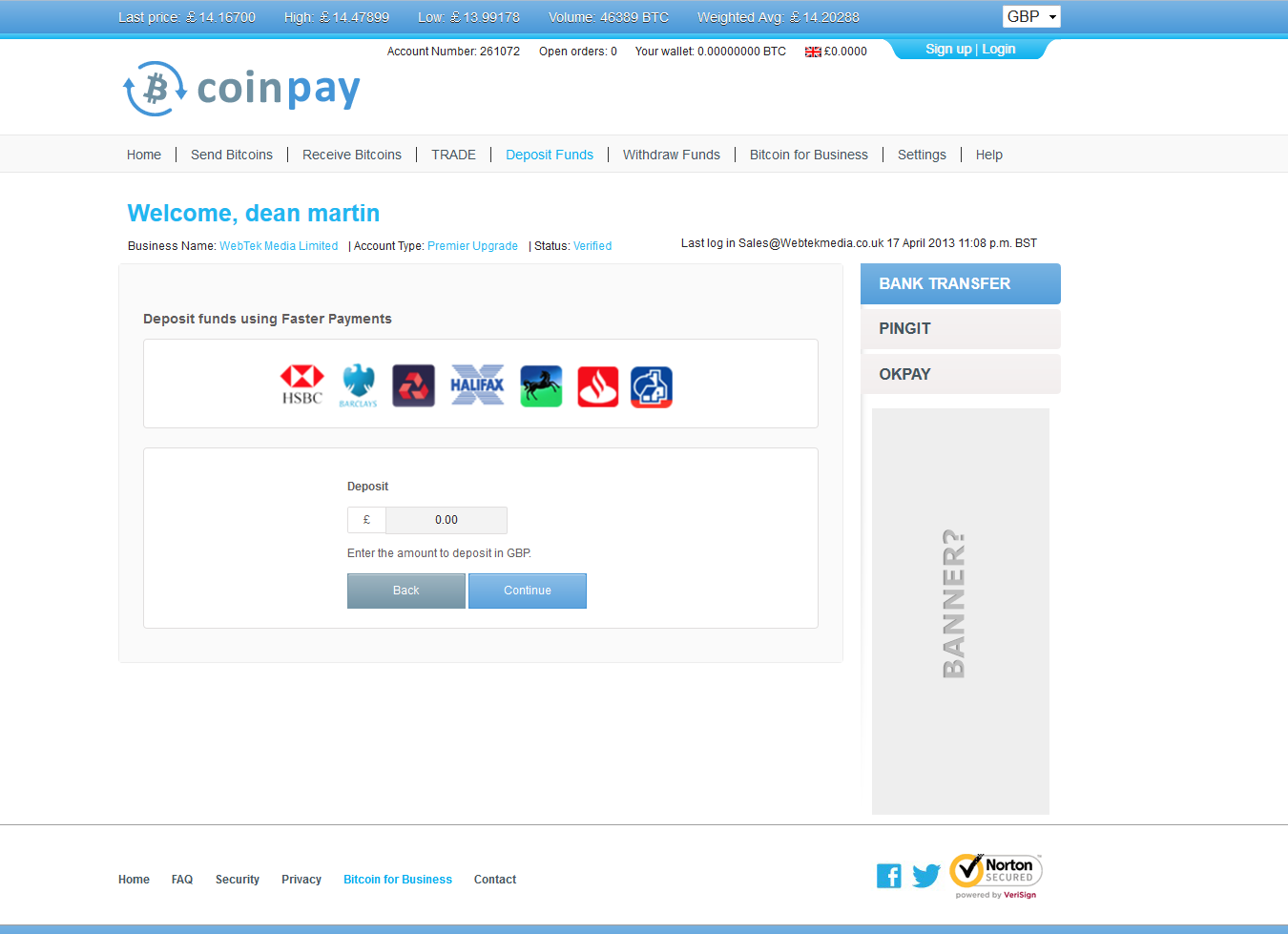This screenshot has height=934, width=1288.
Task: Click the 'Welcome, dean martin' heading
Action: tap(254, 213)
